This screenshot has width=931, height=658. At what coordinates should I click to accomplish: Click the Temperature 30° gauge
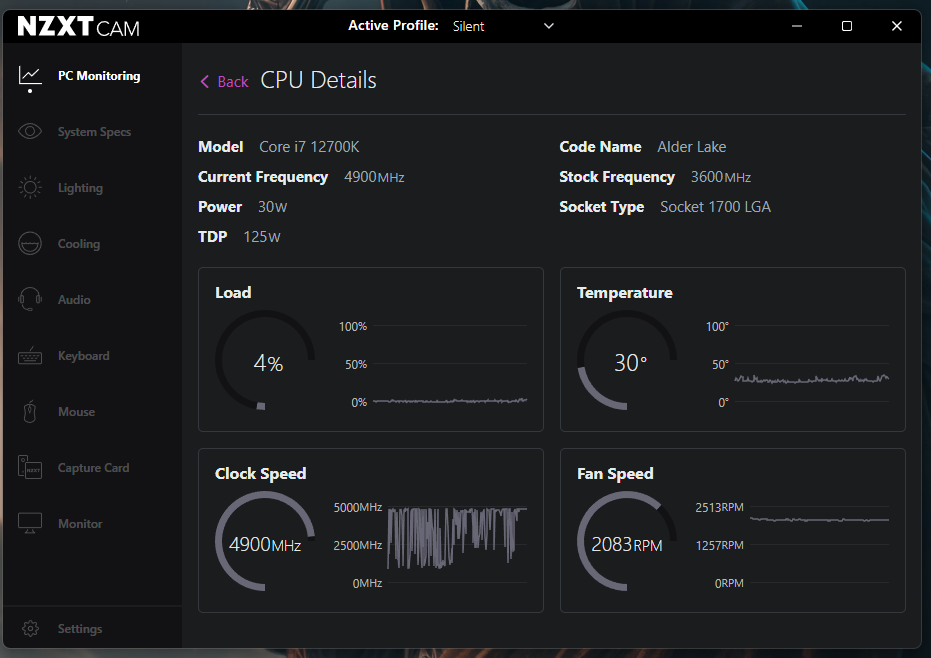(x=627, y=360)
